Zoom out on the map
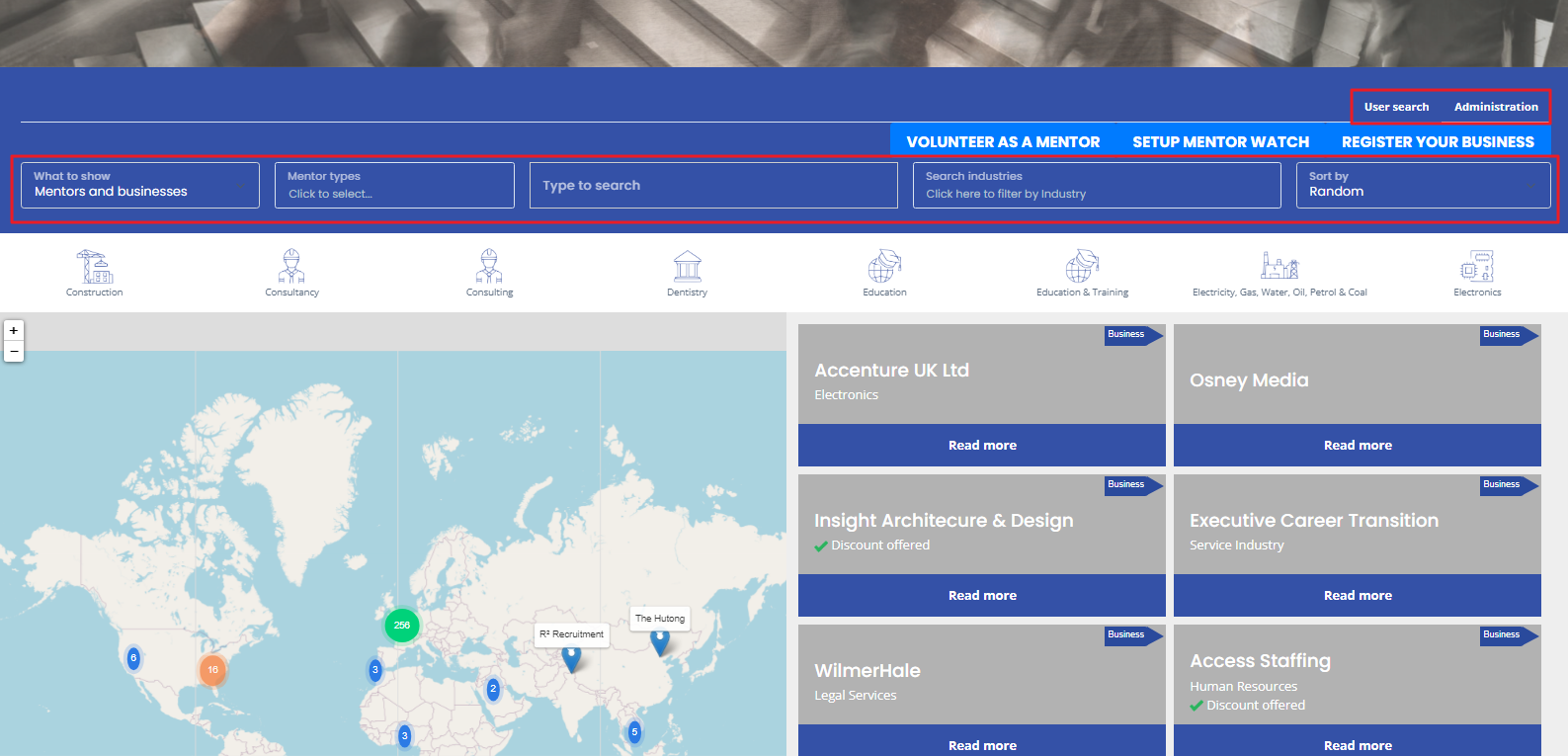Screen dimensions: 1568x756 (x=14, y=351)
